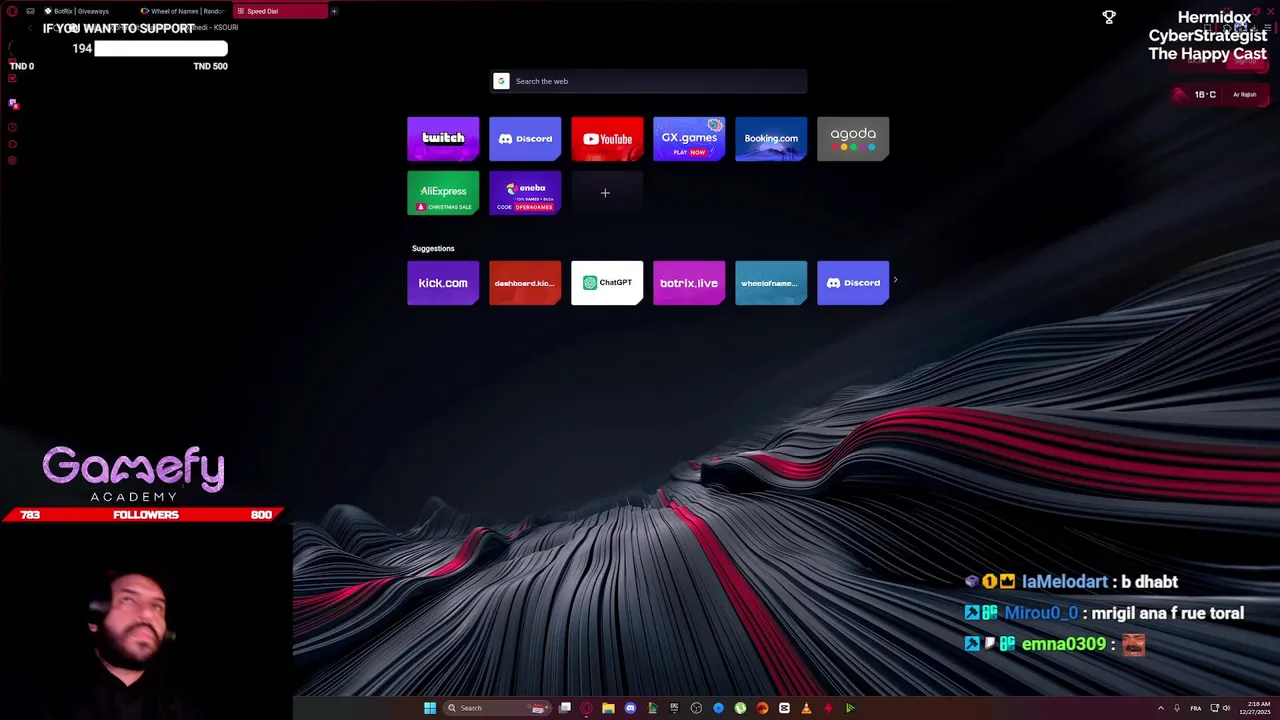
Task: Open the dashboard.kick suggestion tile
Action: 525,283
